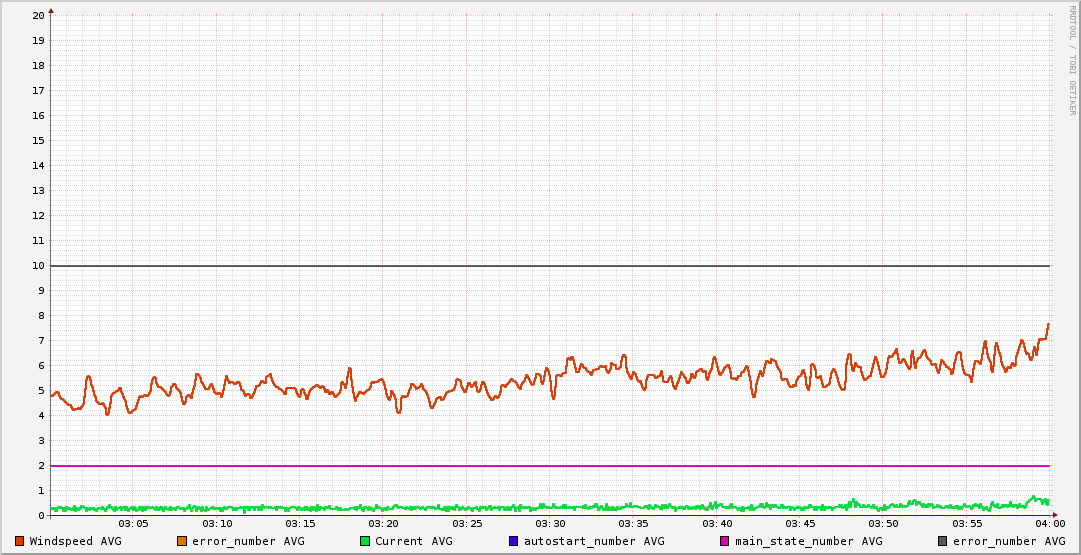Select the autostart_number AVG legend label
This screenshot has width=1081, height=555.
pos(593,541)
